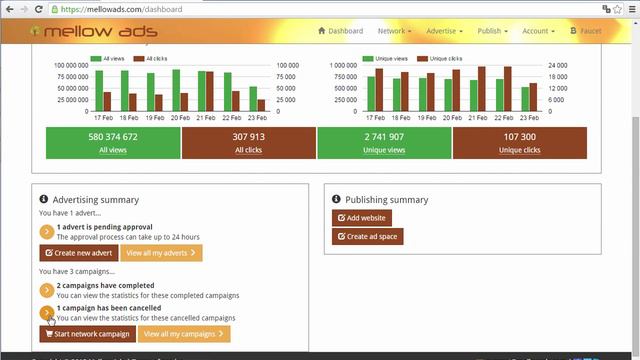Click the All views green tile
The width and height of the screenshot is (640, 360).
click(113, 143)
